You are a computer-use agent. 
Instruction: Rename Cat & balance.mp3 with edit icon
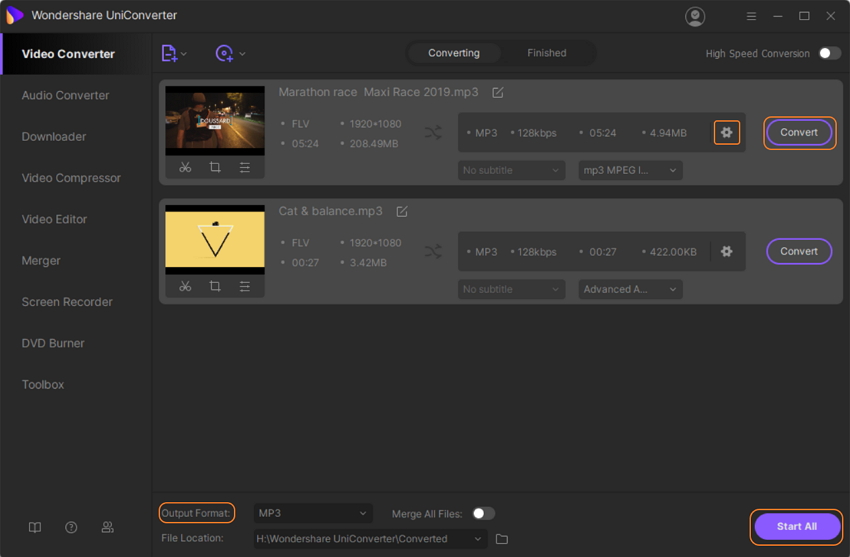pos(402,212)
